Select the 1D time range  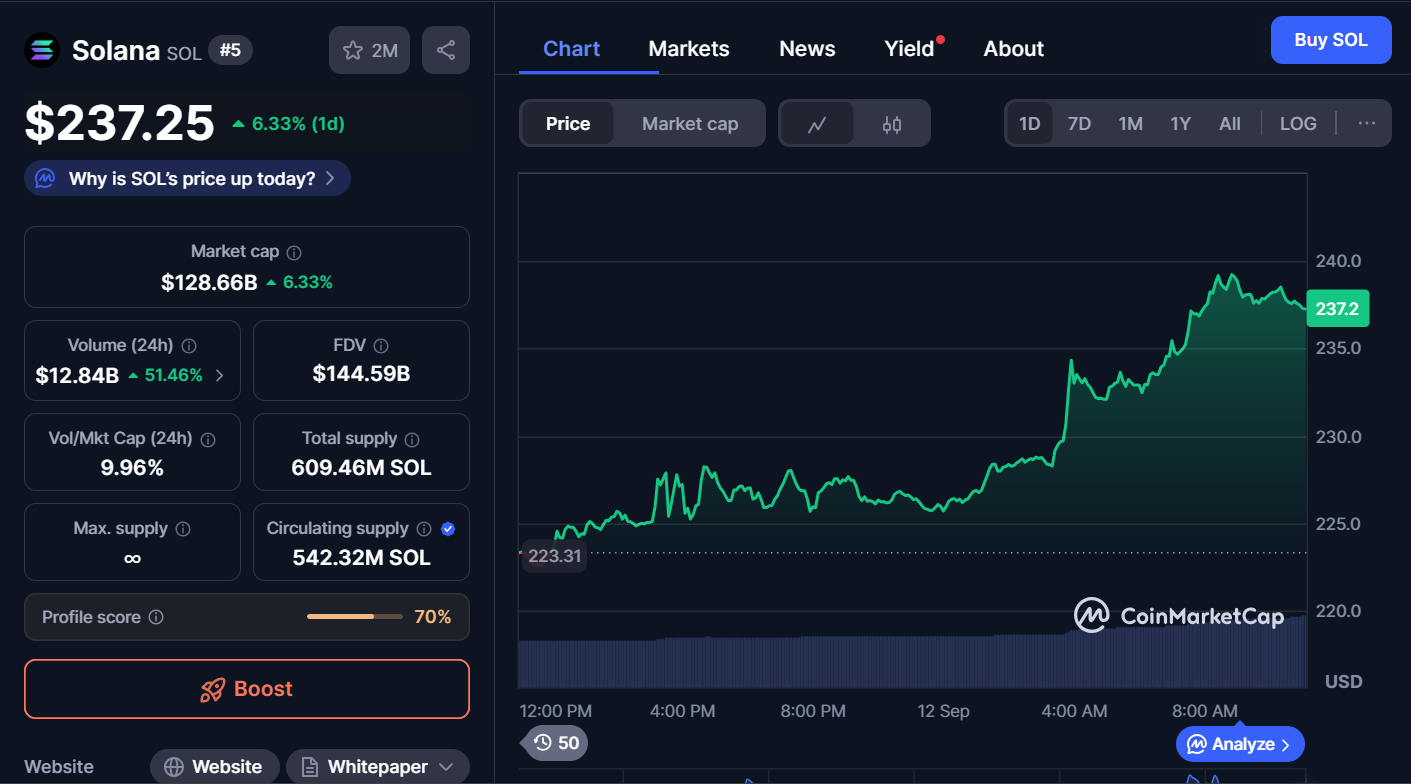click(x=1030, y=124)
